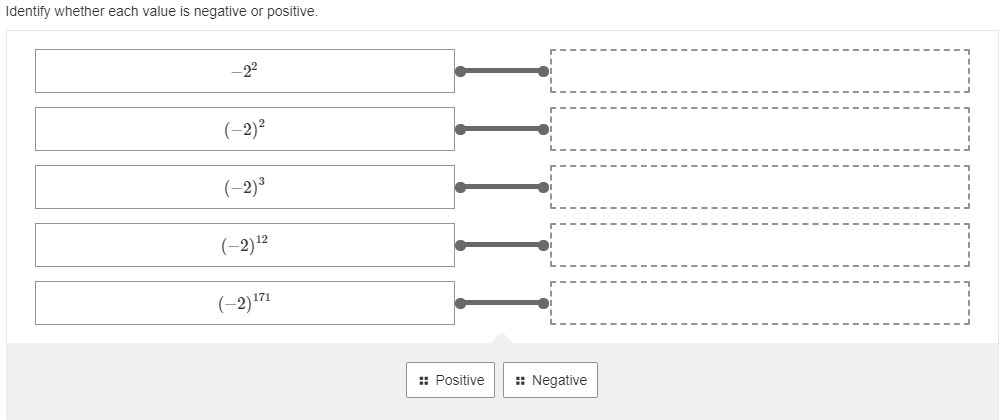Click the connector line next to −2²
The height and width of the screenshot is (420, 1003).
coord(501,71)
